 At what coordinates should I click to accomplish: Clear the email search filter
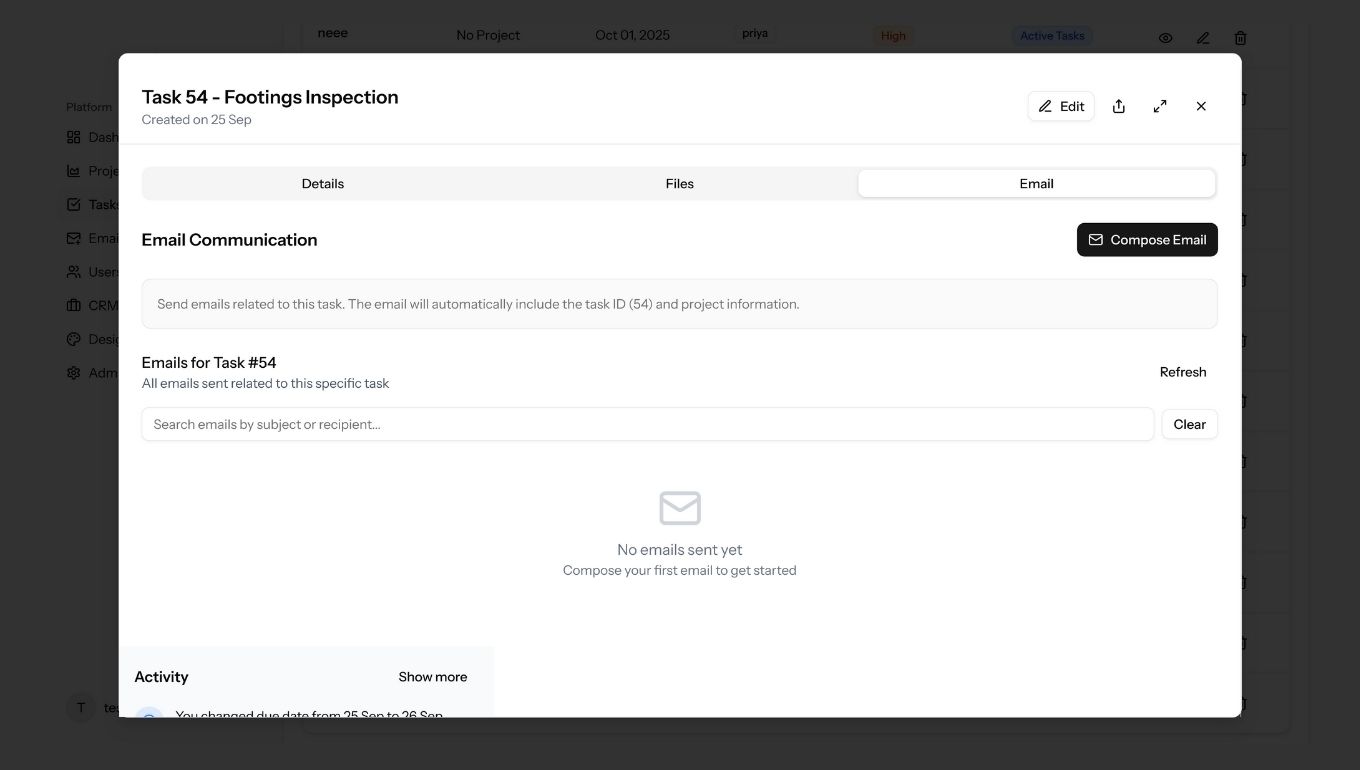[x=1189, y=424]
